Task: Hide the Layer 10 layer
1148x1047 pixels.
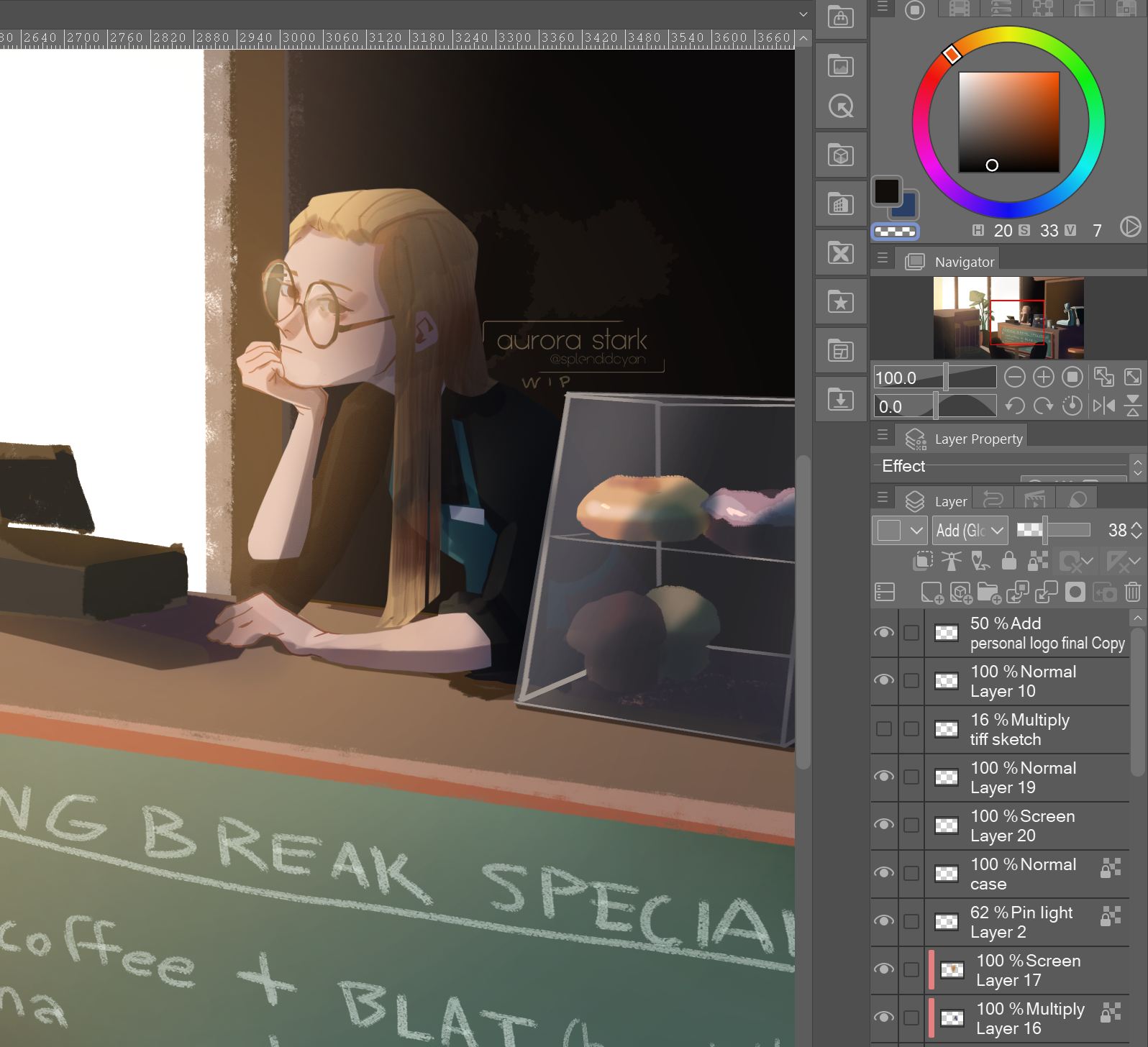Action: pyautogui.click(x=884, y=680)
